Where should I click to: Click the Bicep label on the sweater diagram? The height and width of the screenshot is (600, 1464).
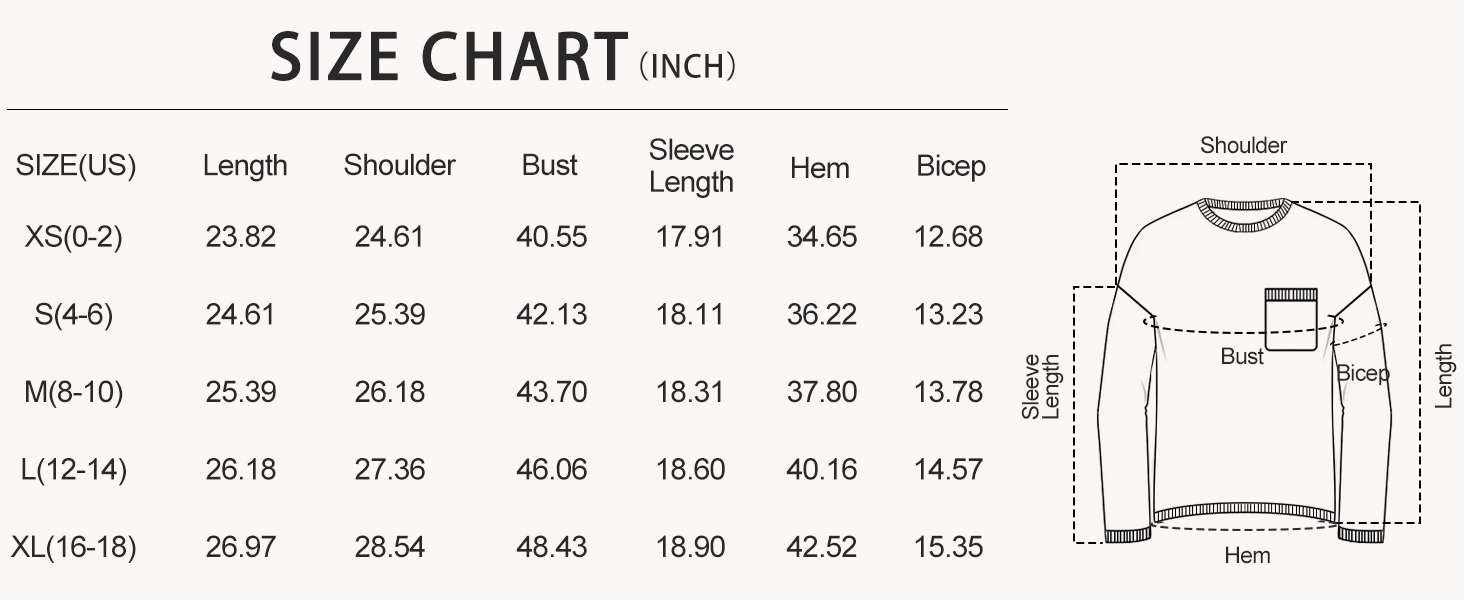point(1363,374)
